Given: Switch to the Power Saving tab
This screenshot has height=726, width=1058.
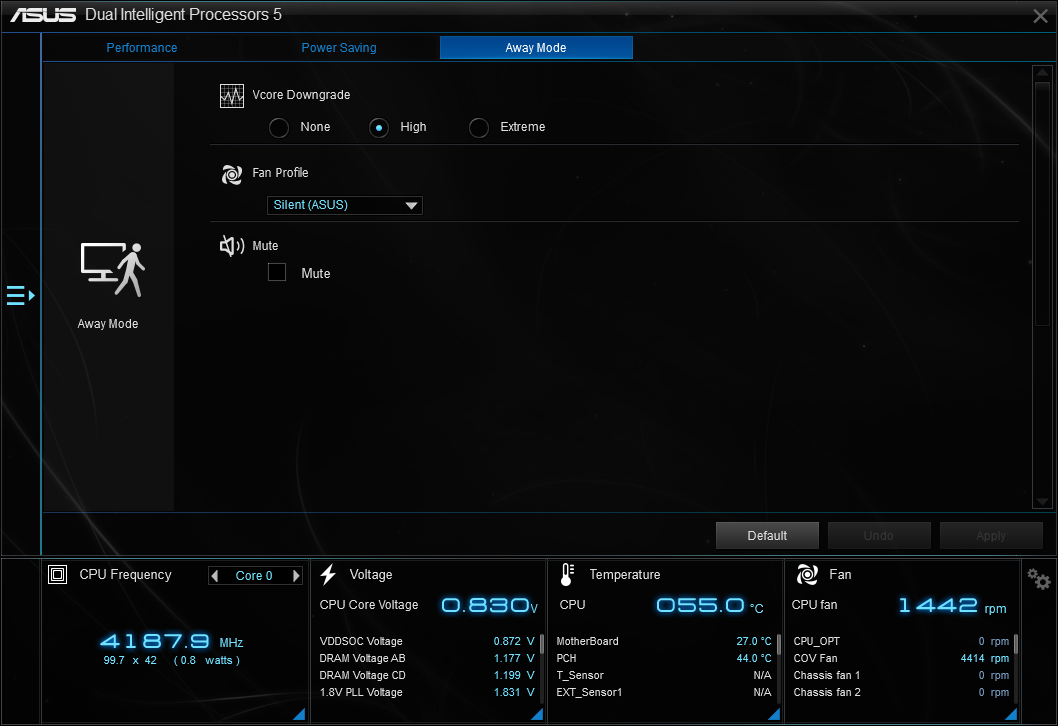Looking at the screenshot, I should click(339, 48).
